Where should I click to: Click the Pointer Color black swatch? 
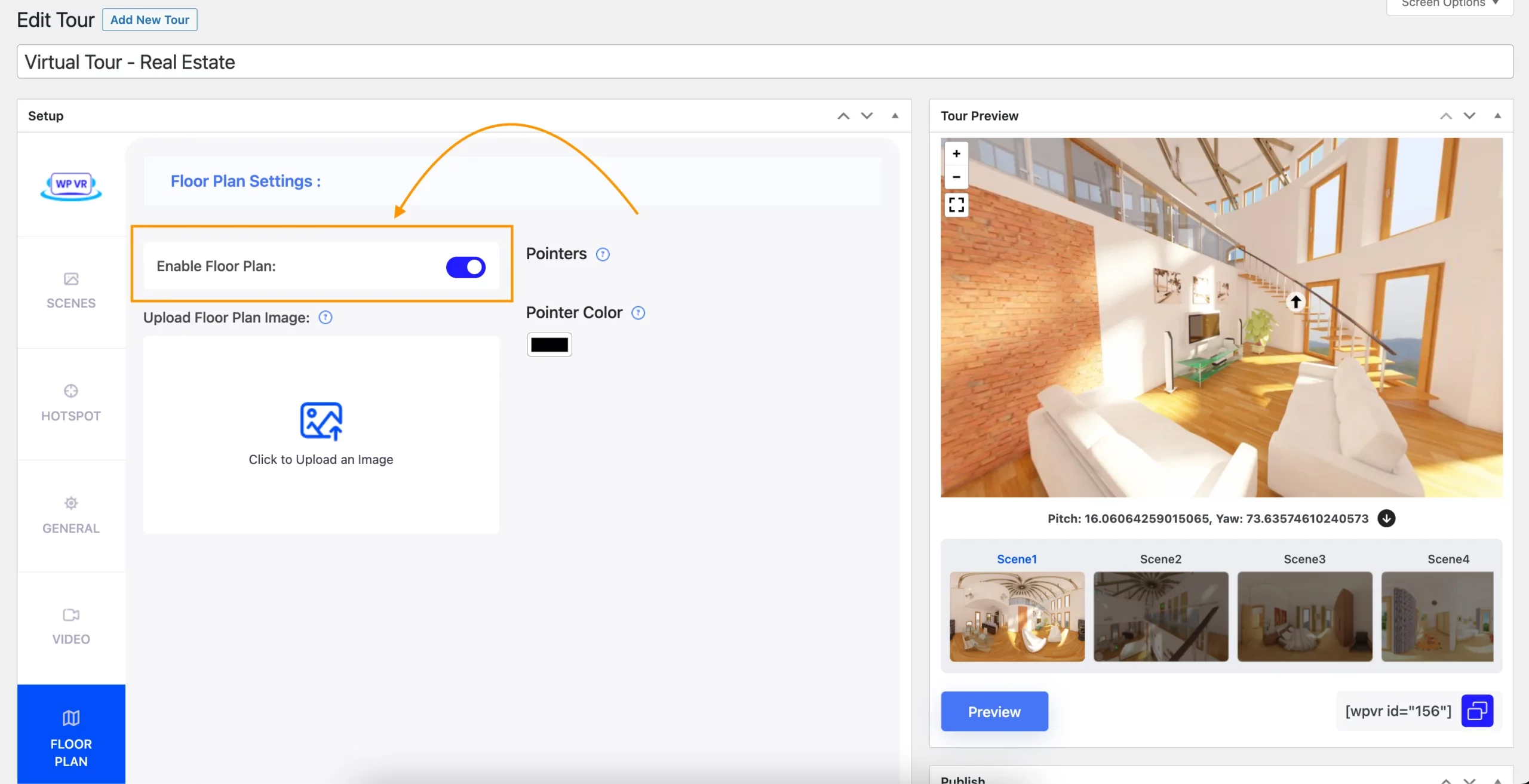[x=549, y=344]
